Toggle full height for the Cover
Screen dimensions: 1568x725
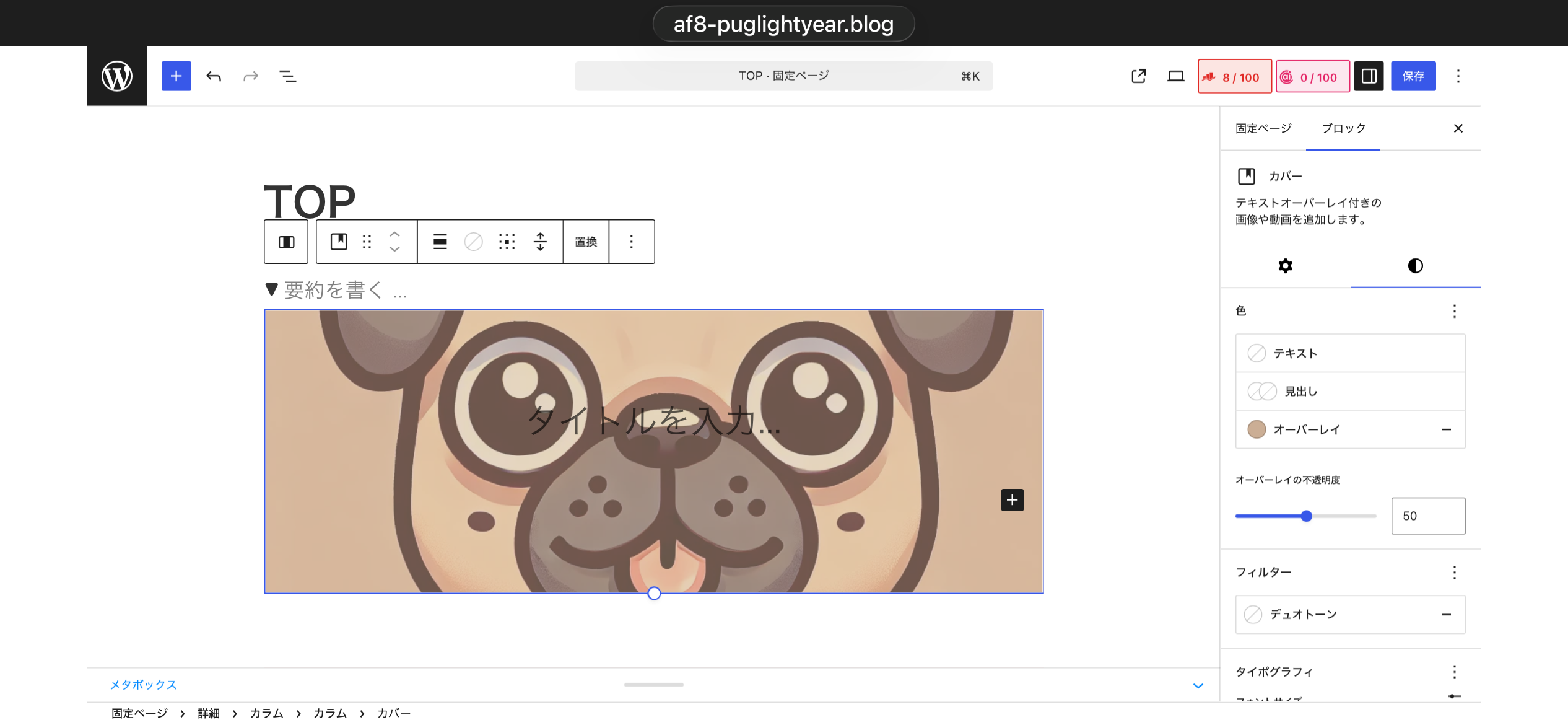coord(540,242)
